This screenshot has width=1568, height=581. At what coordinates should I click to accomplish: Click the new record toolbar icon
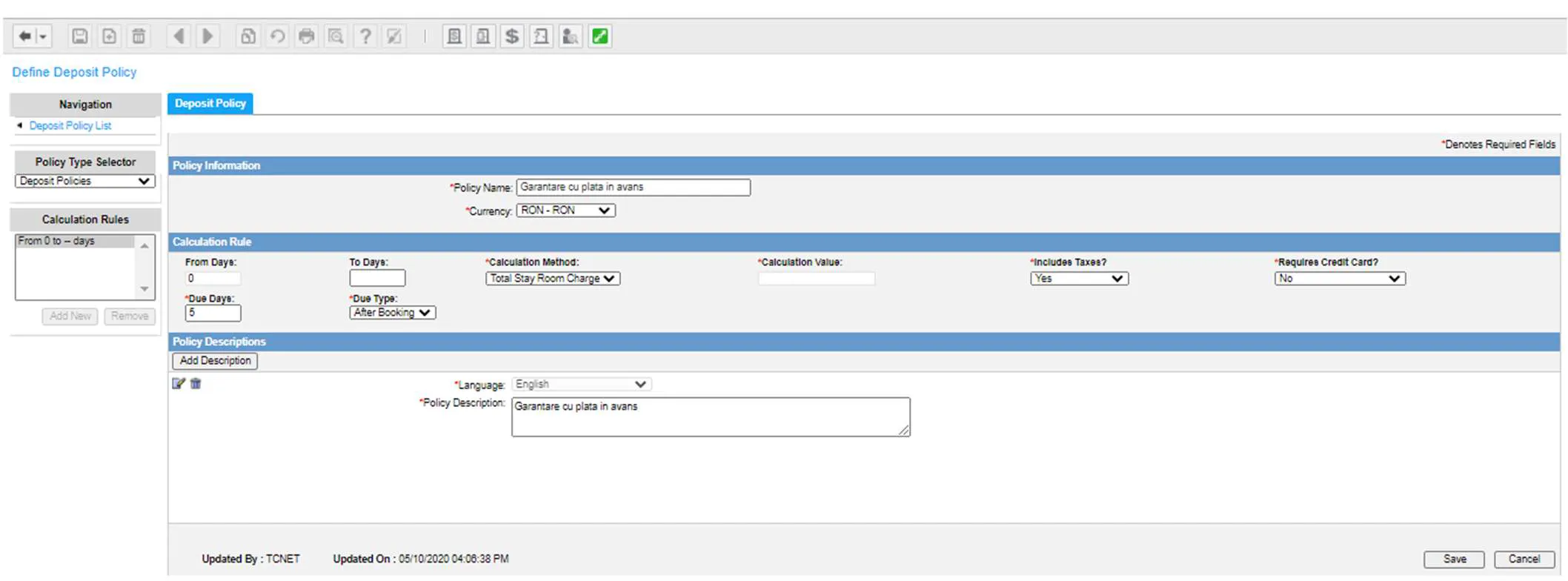pos(109,36)
